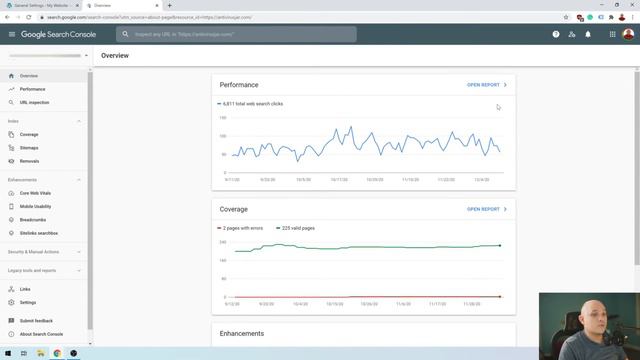640x360 pixels.
Task: Collapse the Enhancements section in the sidebar
Action: pyautogui.click(x=79, y=180)
